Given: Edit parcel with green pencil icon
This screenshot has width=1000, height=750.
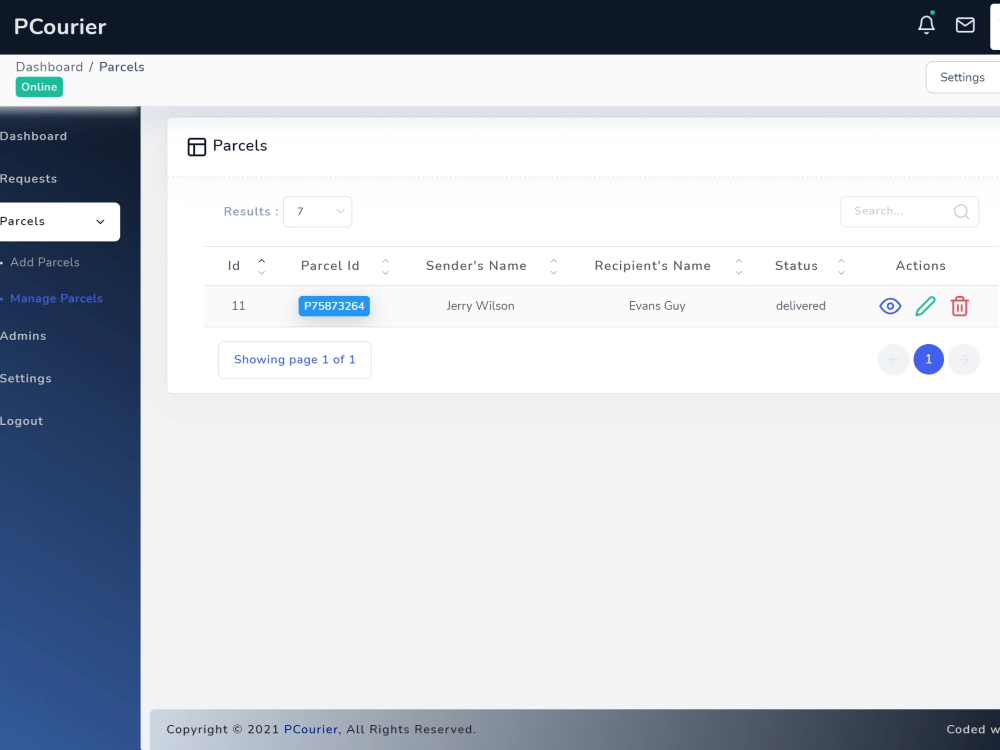Looking at the screenshot, I should coord(925,306).
